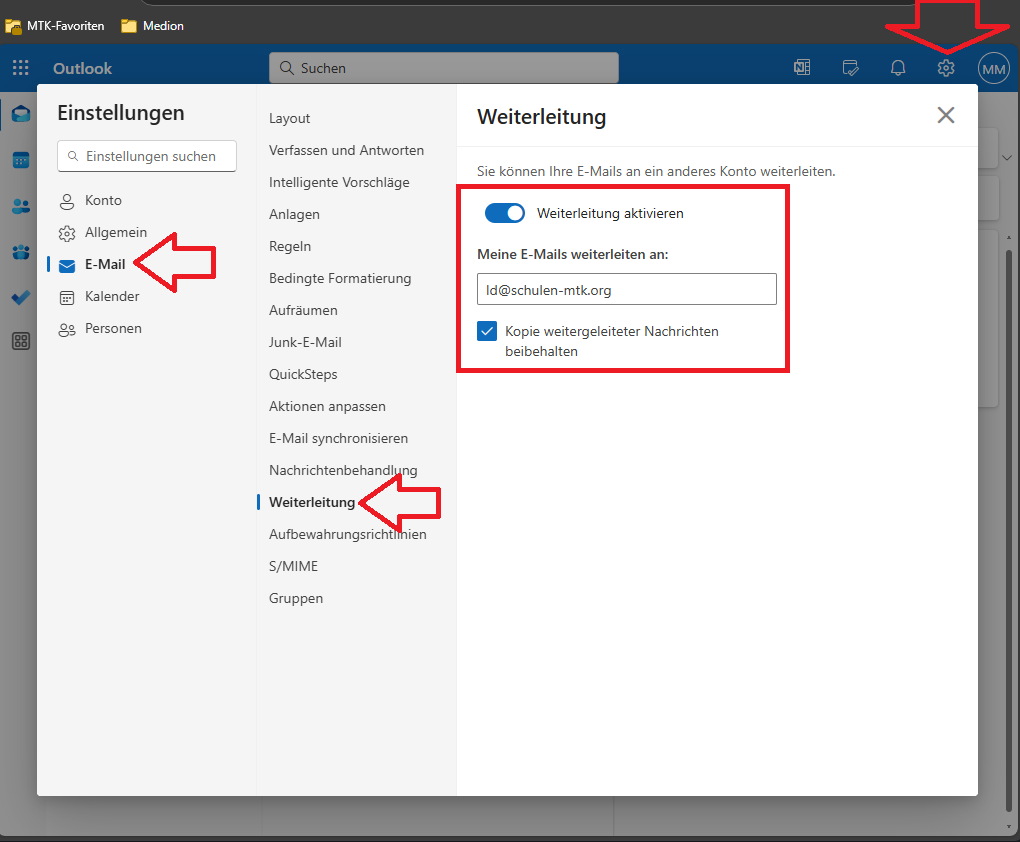1020x842 pixels.
Task: Open Calendar from the left app rail
Action: click(x=20, y=160)
